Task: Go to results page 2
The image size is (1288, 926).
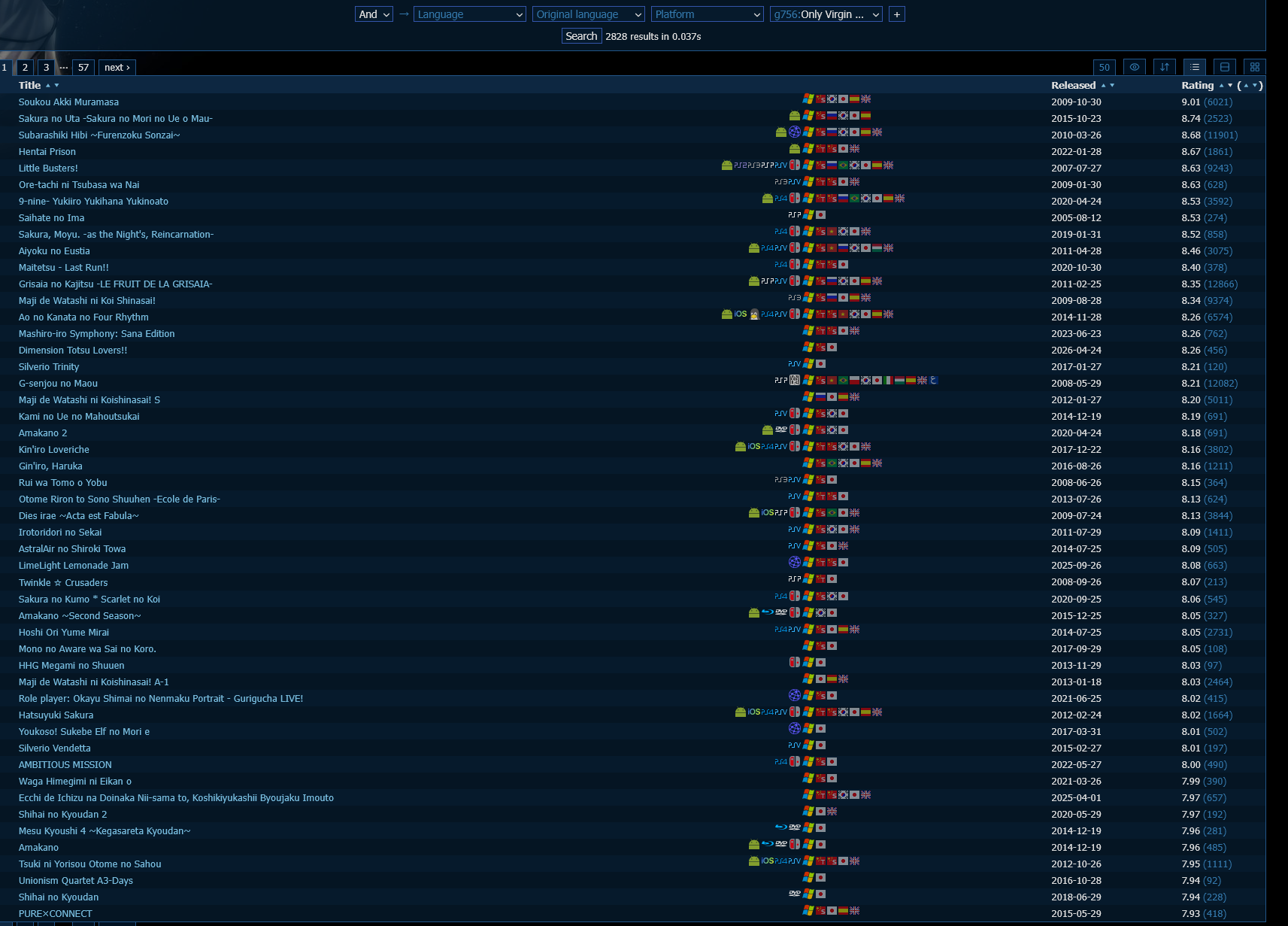Action: coord(25,67)
